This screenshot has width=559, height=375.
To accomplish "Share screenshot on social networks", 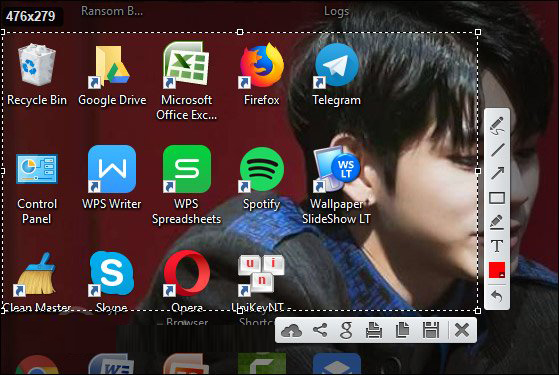I will [x=320, y=330].
